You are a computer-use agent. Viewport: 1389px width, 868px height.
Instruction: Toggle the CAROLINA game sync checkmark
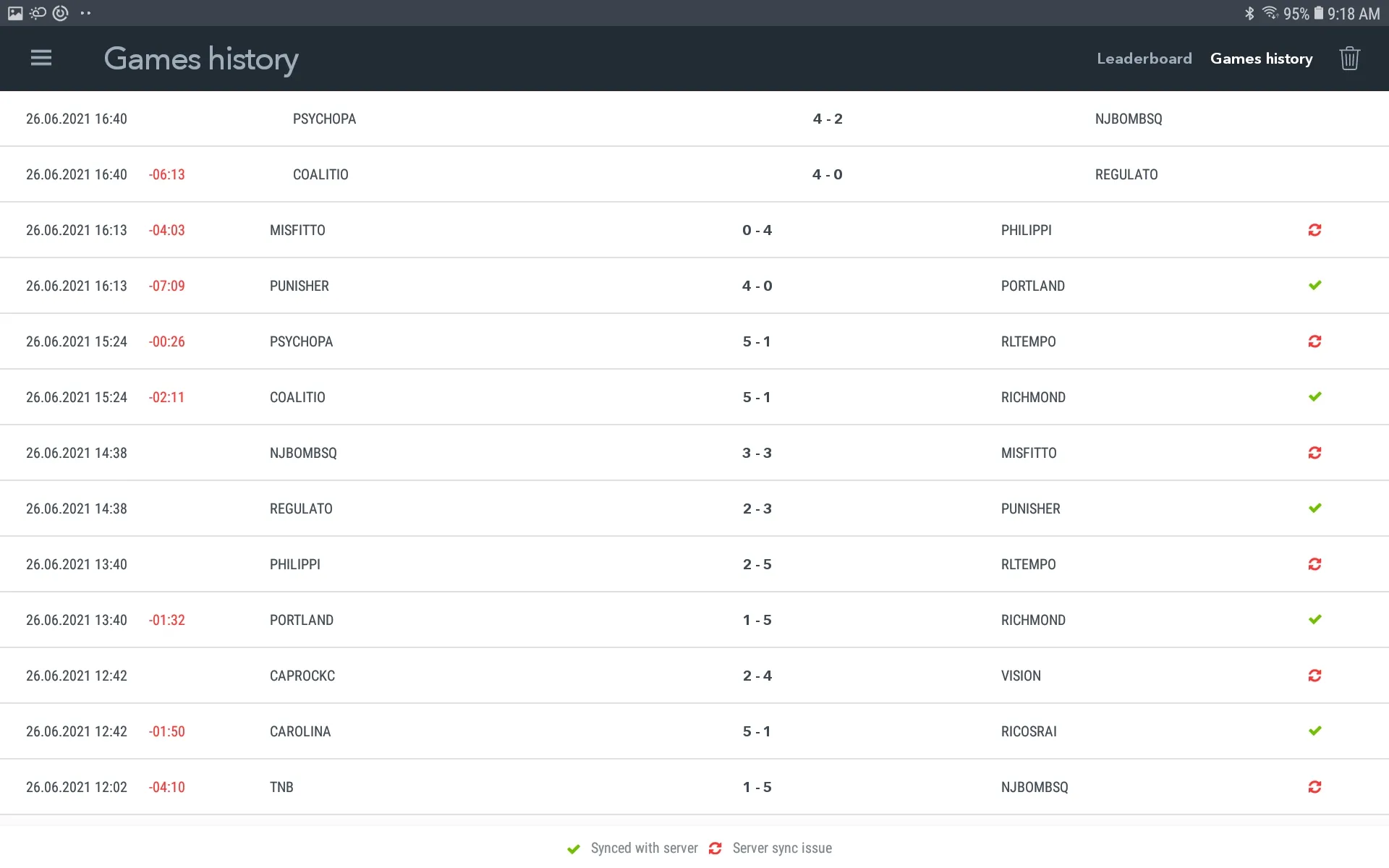[1315, 731]
